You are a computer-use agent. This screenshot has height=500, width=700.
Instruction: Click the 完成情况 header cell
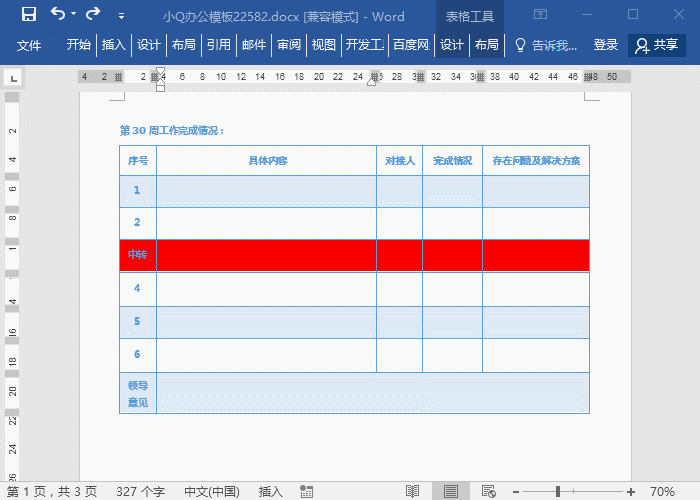point(452,160)
